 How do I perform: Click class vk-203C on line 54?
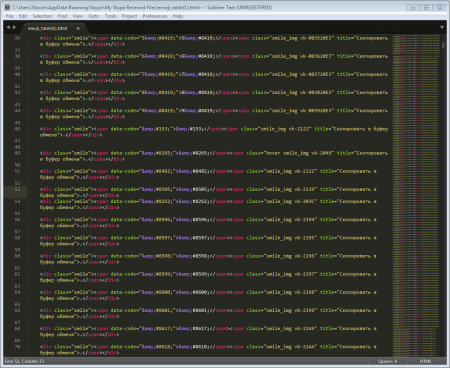306,201
